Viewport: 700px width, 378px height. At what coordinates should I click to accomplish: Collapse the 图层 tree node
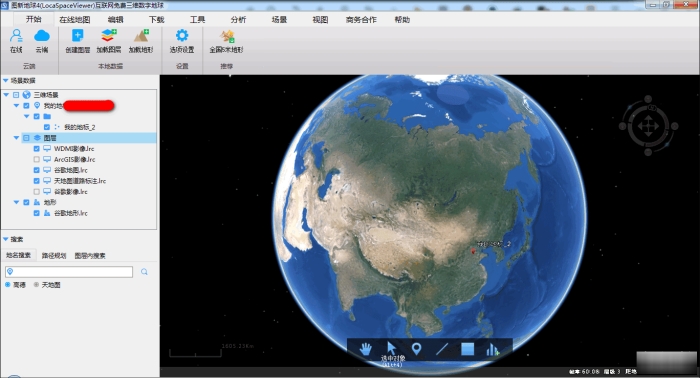(17, 138)
